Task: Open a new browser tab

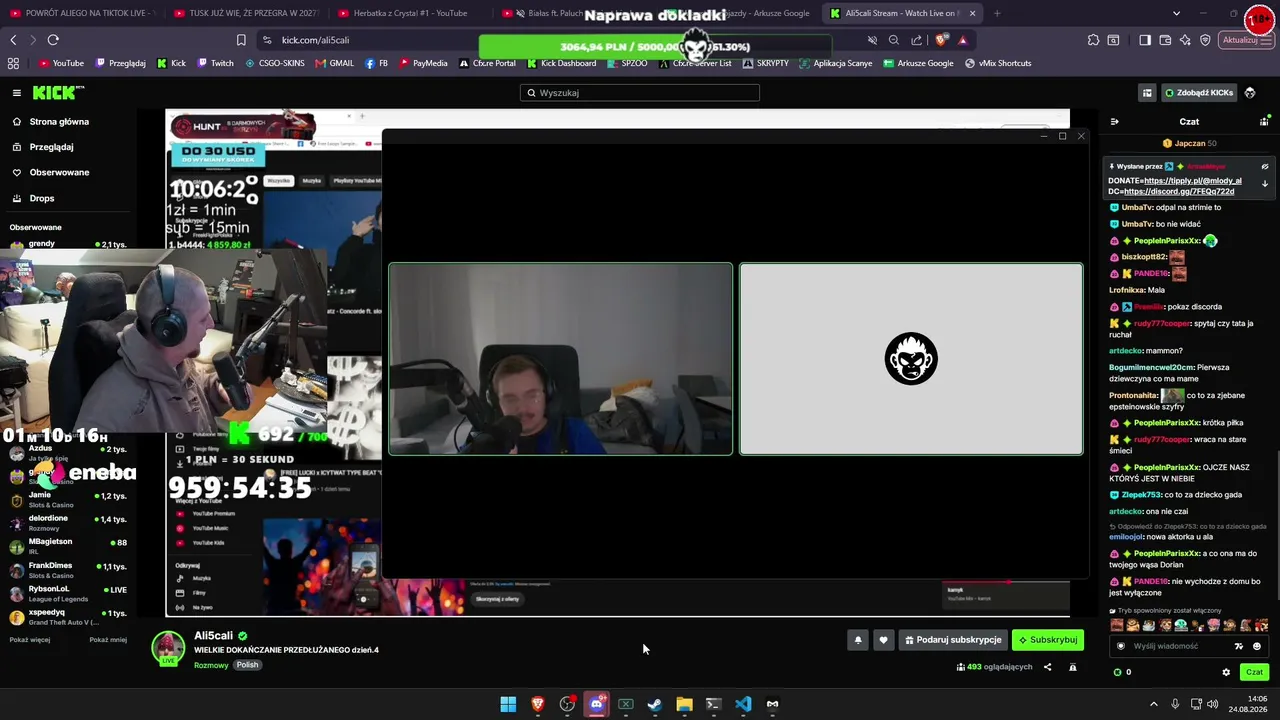Action: pos(997,13)
